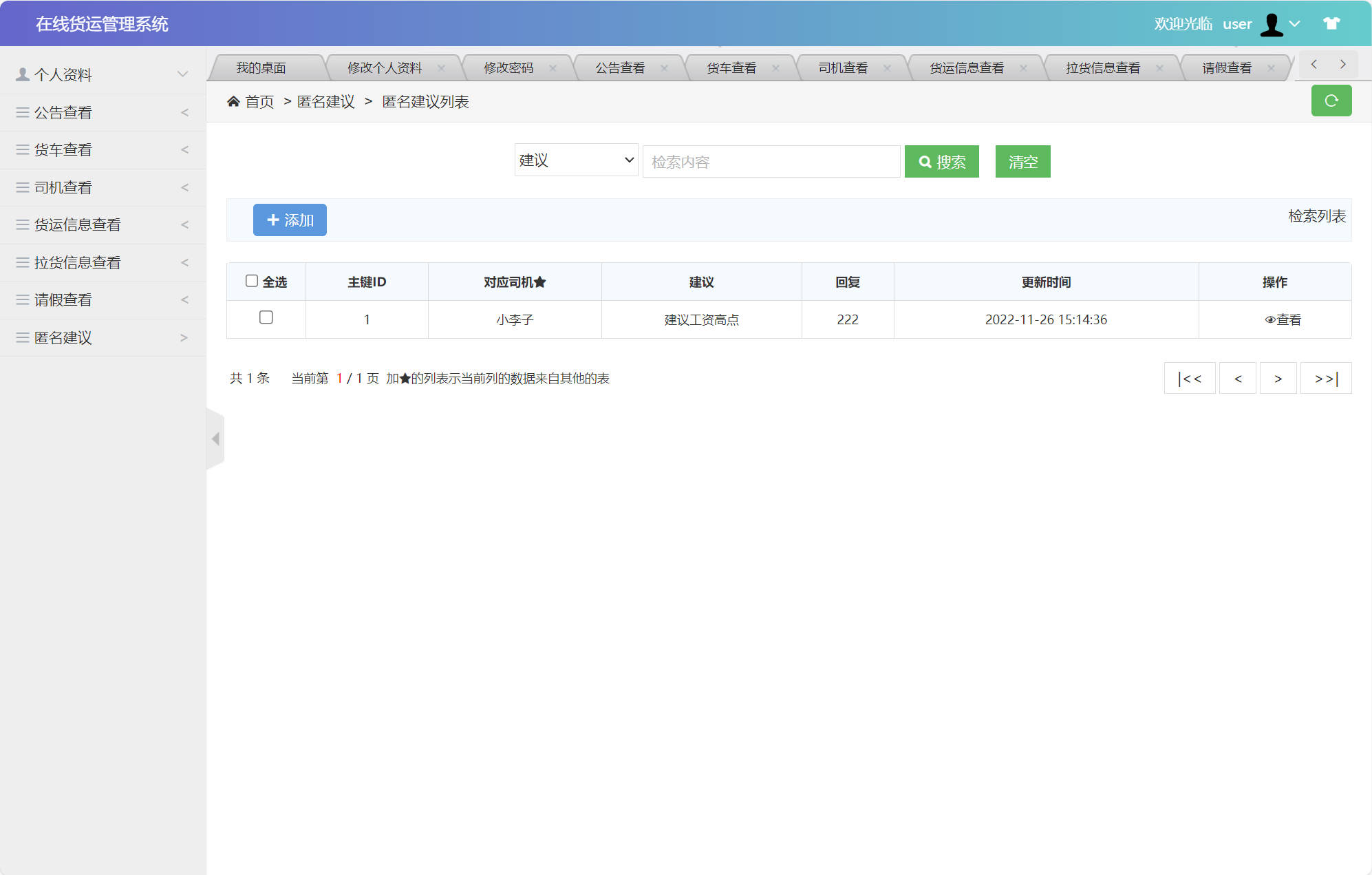This screenshot has height=875, width=1372.
Task: Expand the 货车查看 sidebar menu
Action: (184, 149)
